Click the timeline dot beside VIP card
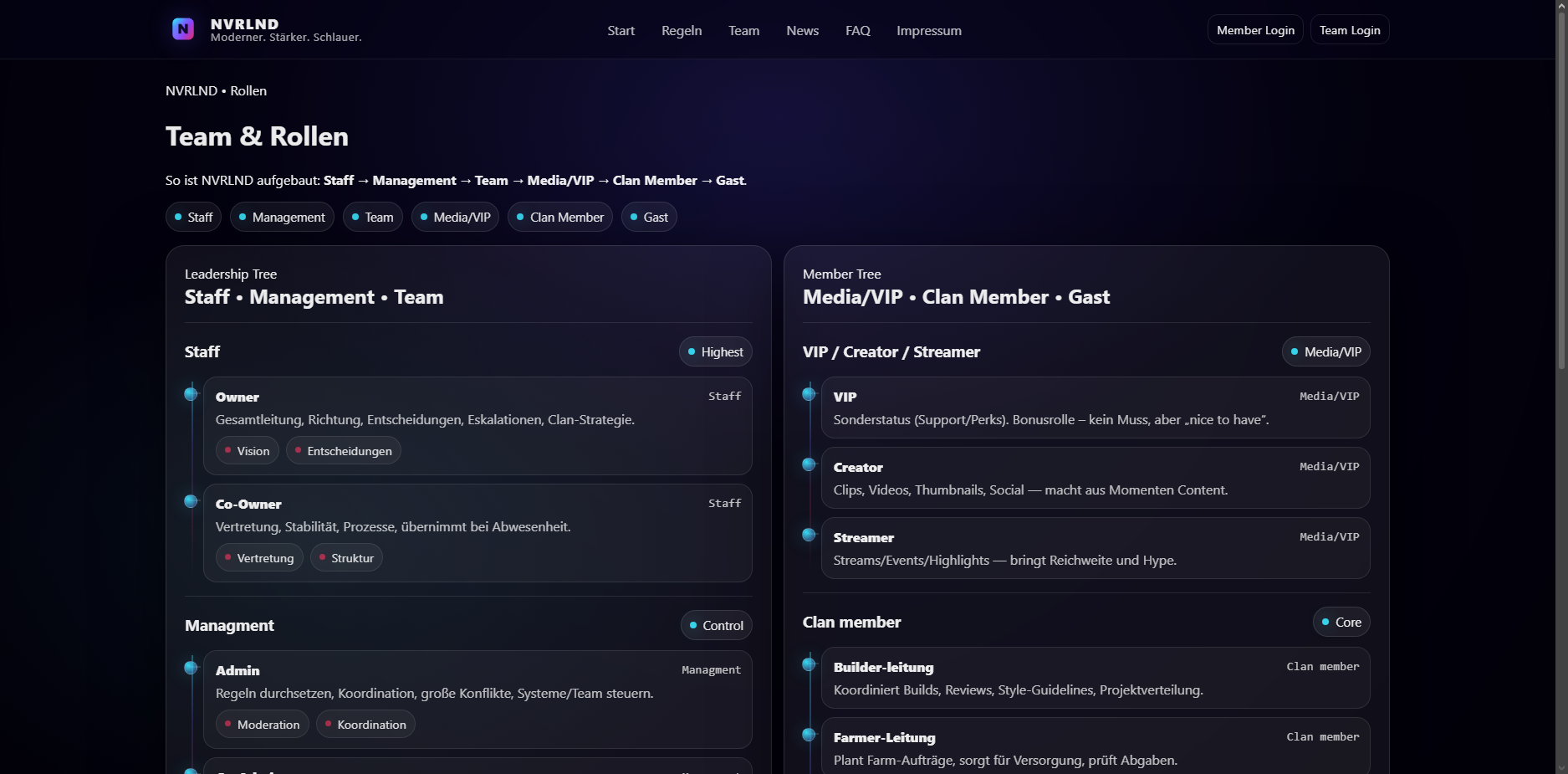 [809, 394]
